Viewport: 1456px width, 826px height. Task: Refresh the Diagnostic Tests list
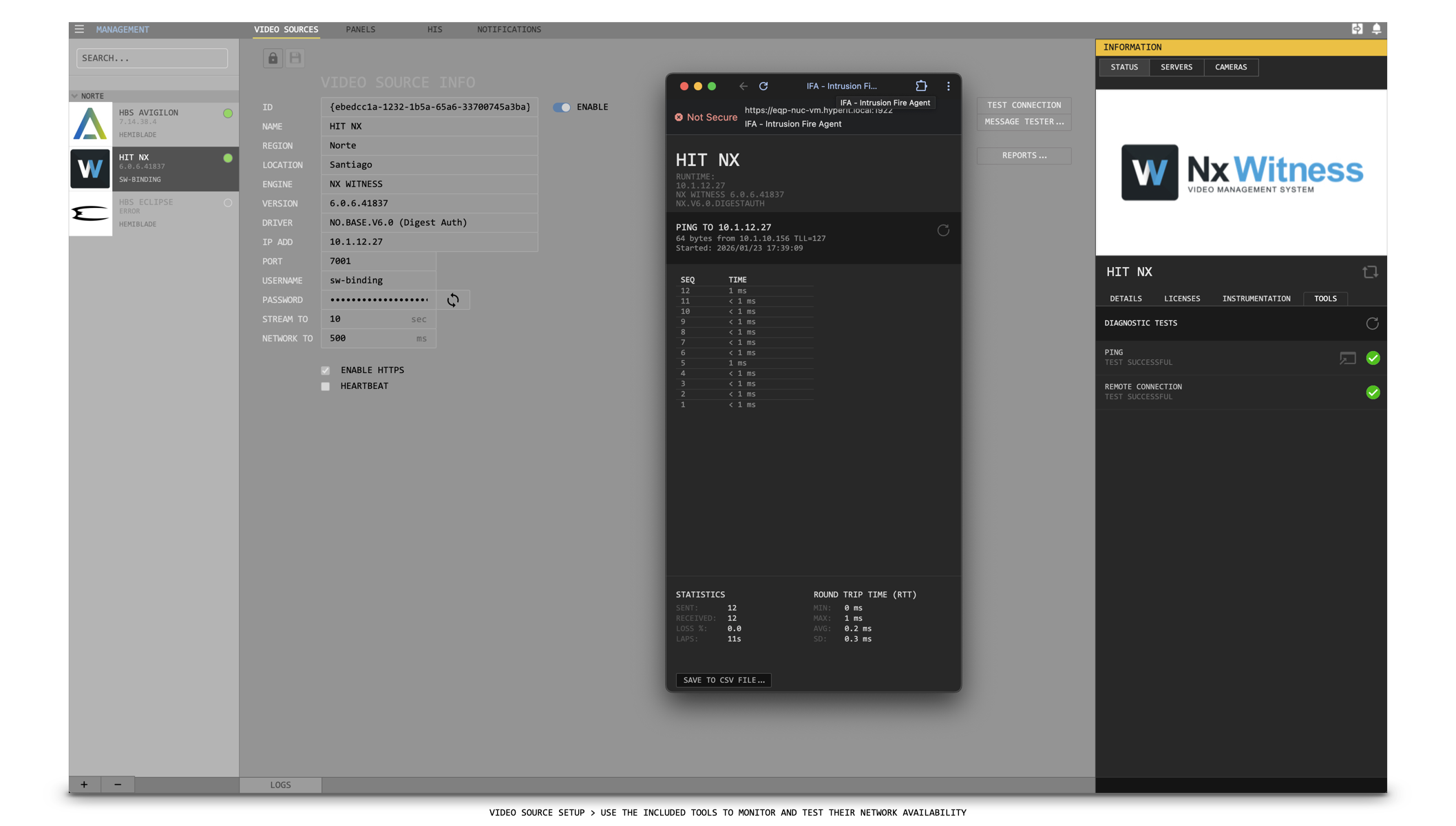coord(1372,324)
